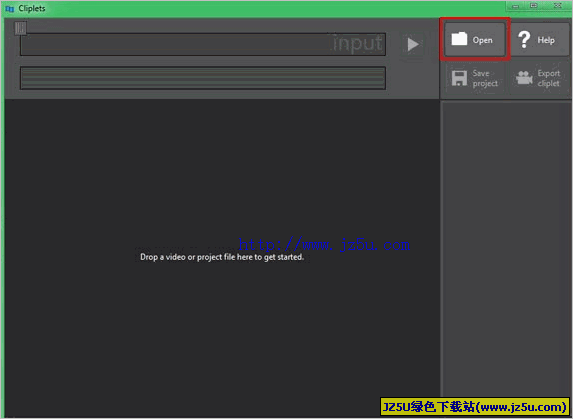Start playback with the play triangle button

coord(413,44)
